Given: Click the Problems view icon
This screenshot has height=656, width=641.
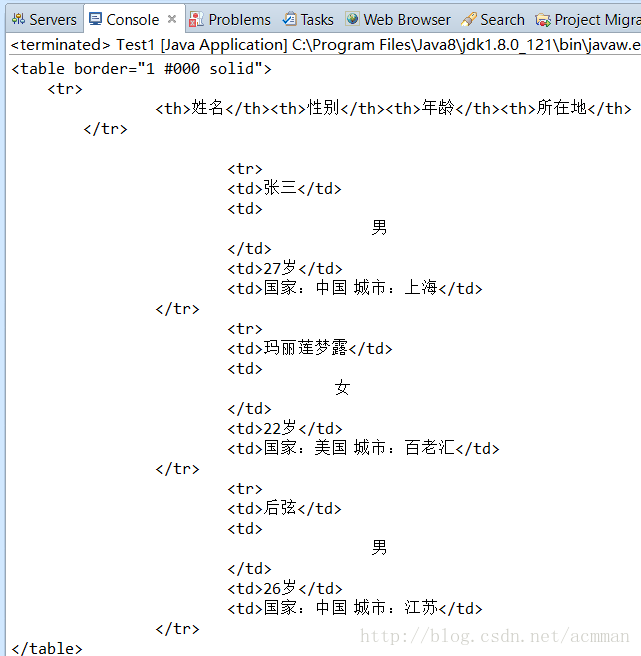Looking at the screenshot, I should [x=196, y=19].
